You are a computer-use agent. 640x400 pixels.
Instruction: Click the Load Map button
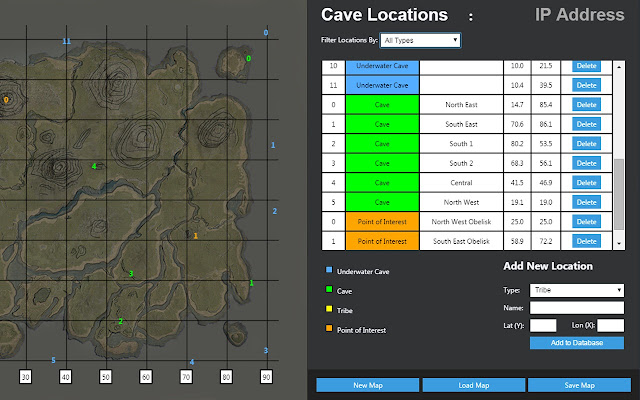coord(473,385)
